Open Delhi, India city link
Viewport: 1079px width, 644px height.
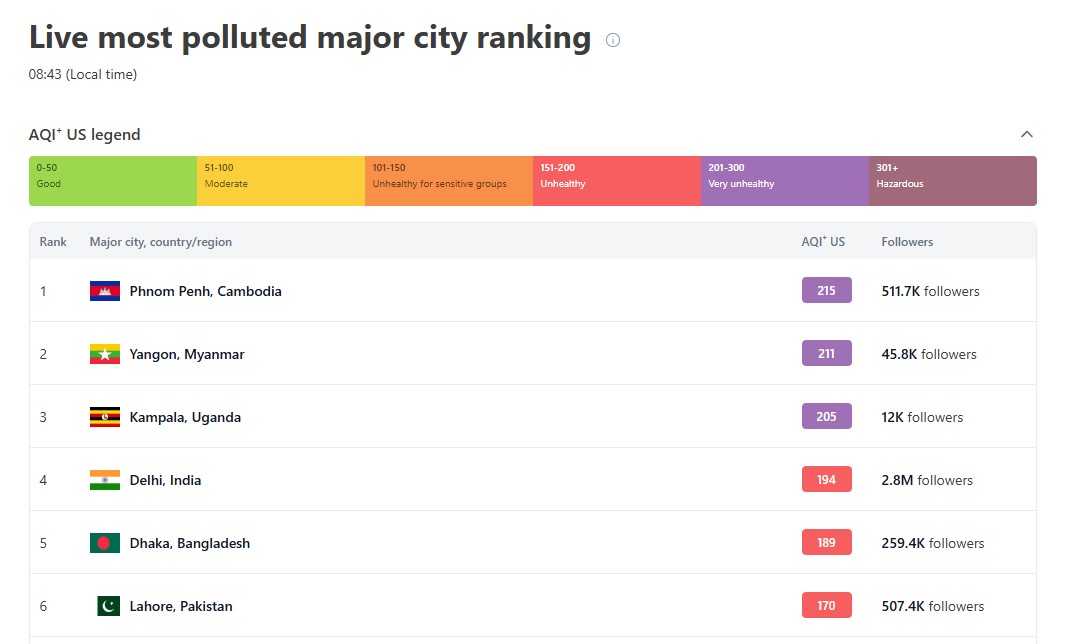165,480
